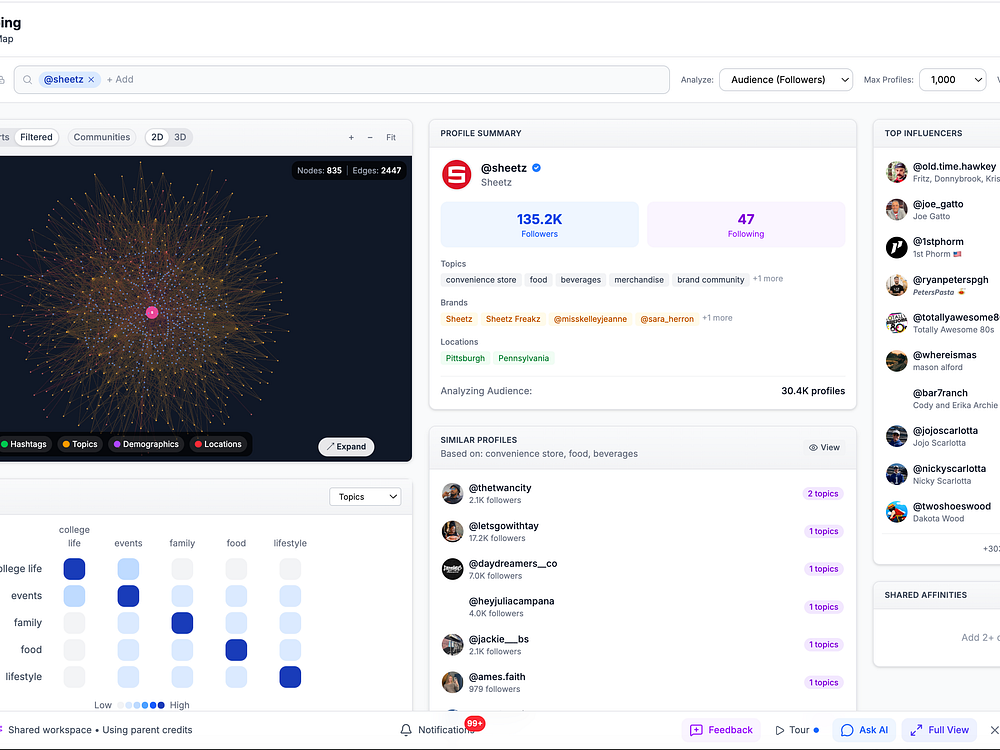
Task: Click the family-family heatmap cell
Action: click(182, 623)
